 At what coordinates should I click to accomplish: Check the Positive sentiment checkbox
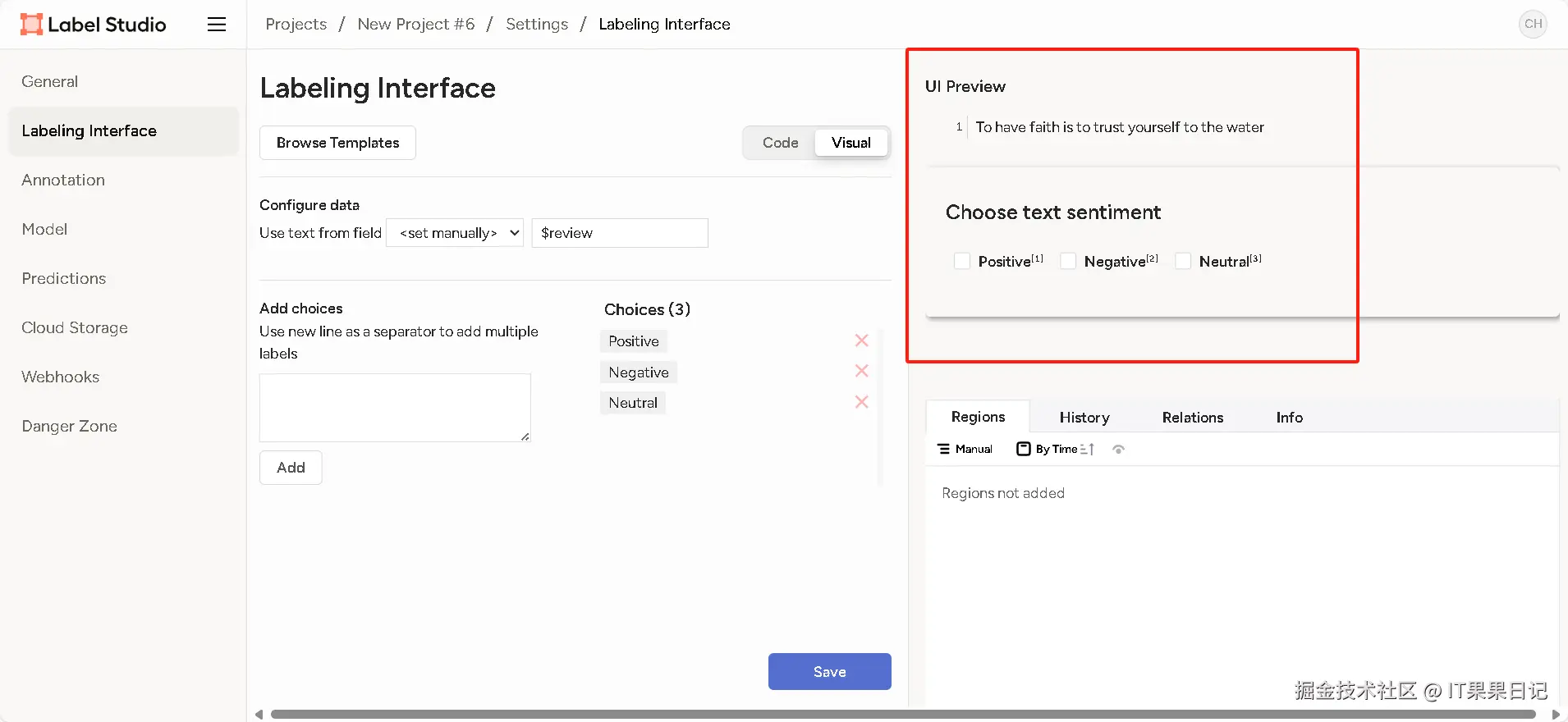coord(962,261)
